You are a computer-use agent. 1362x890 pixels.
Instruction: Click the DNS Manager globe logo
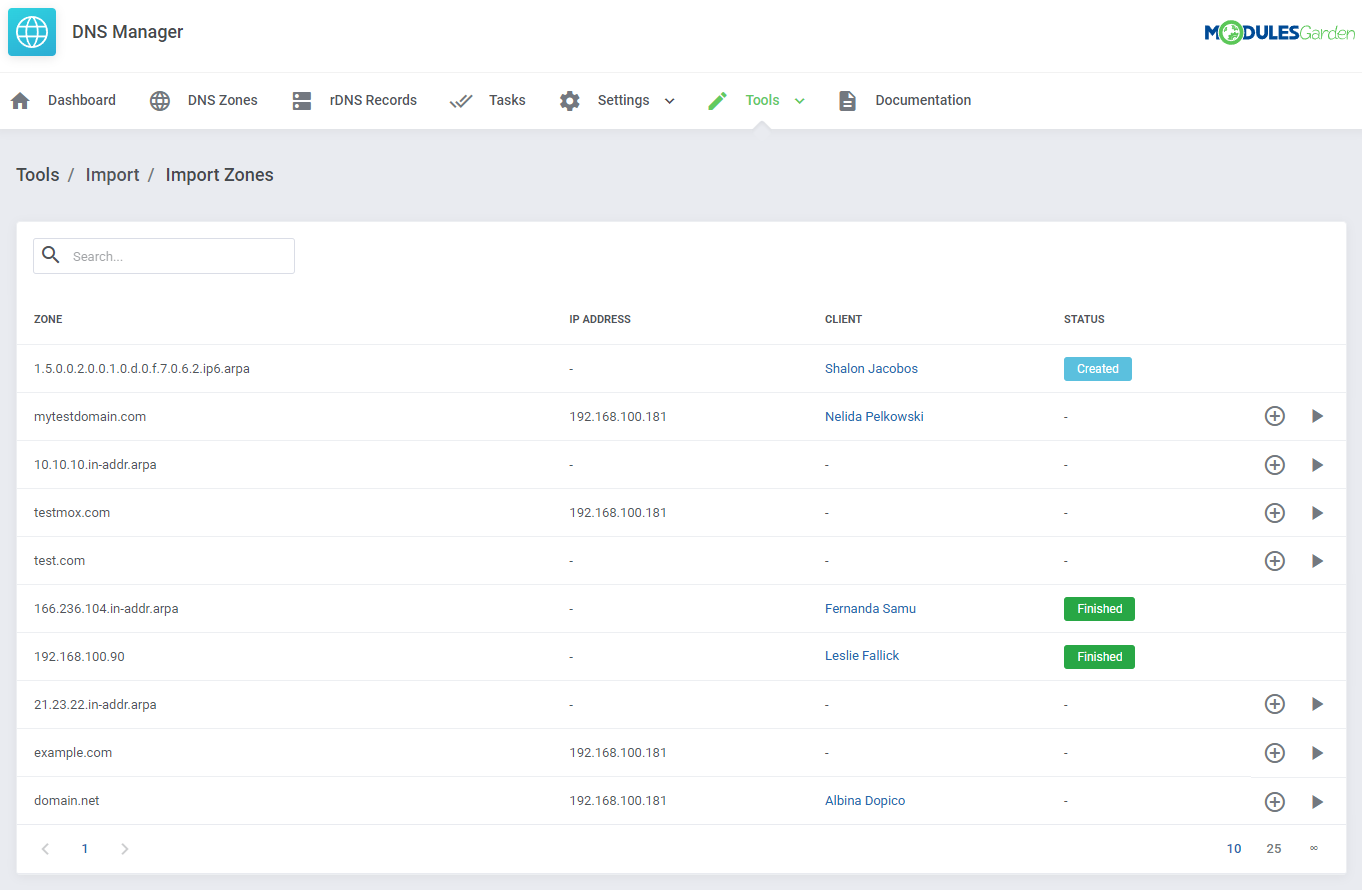click(31, 31)
